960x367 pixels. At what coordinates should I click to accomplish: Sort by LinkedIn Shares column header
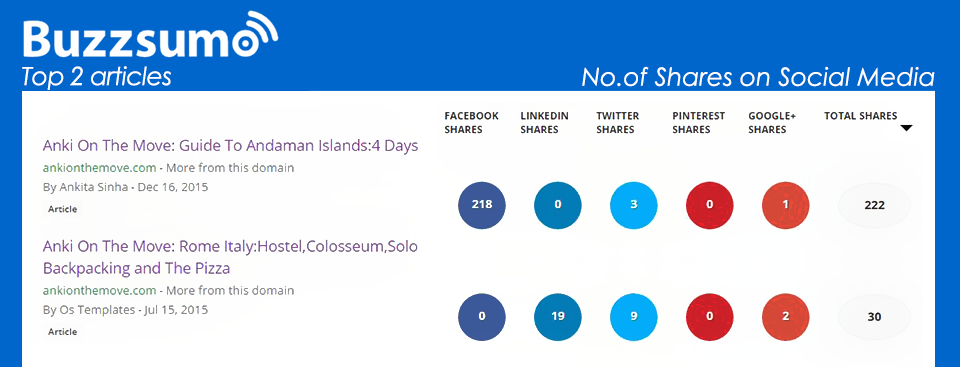pos(544,123)
